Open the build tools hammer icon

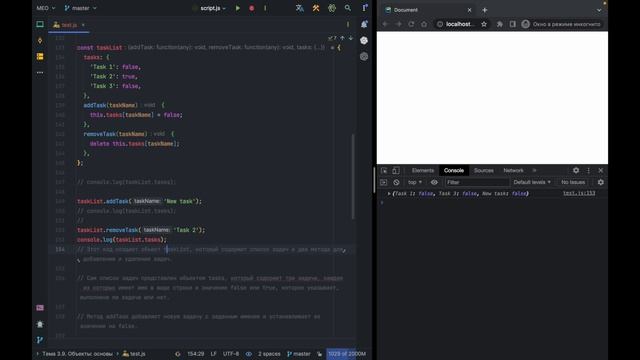pos(316,8)
